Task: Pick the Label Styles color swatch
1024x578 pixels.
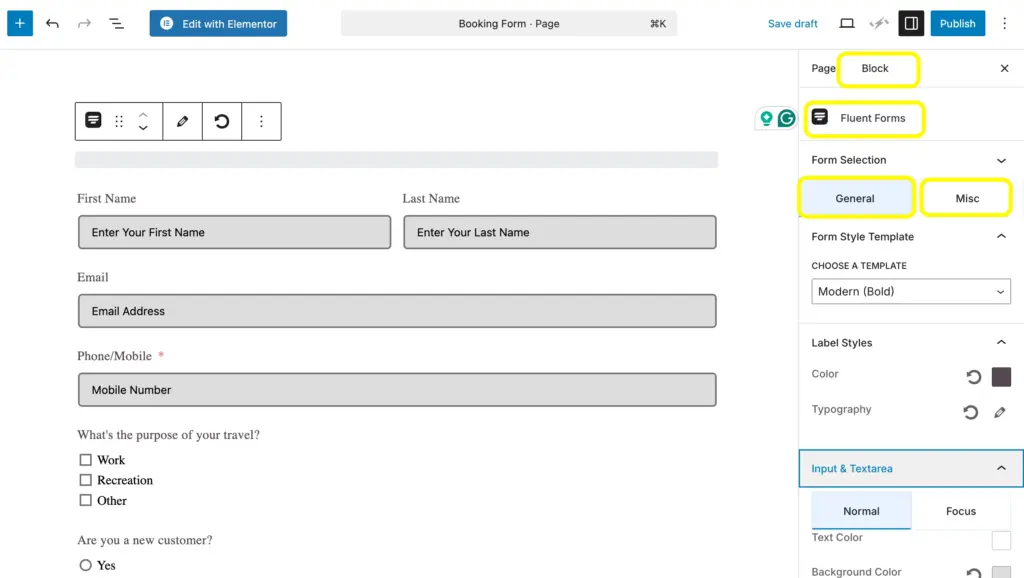Action: 1001,377
